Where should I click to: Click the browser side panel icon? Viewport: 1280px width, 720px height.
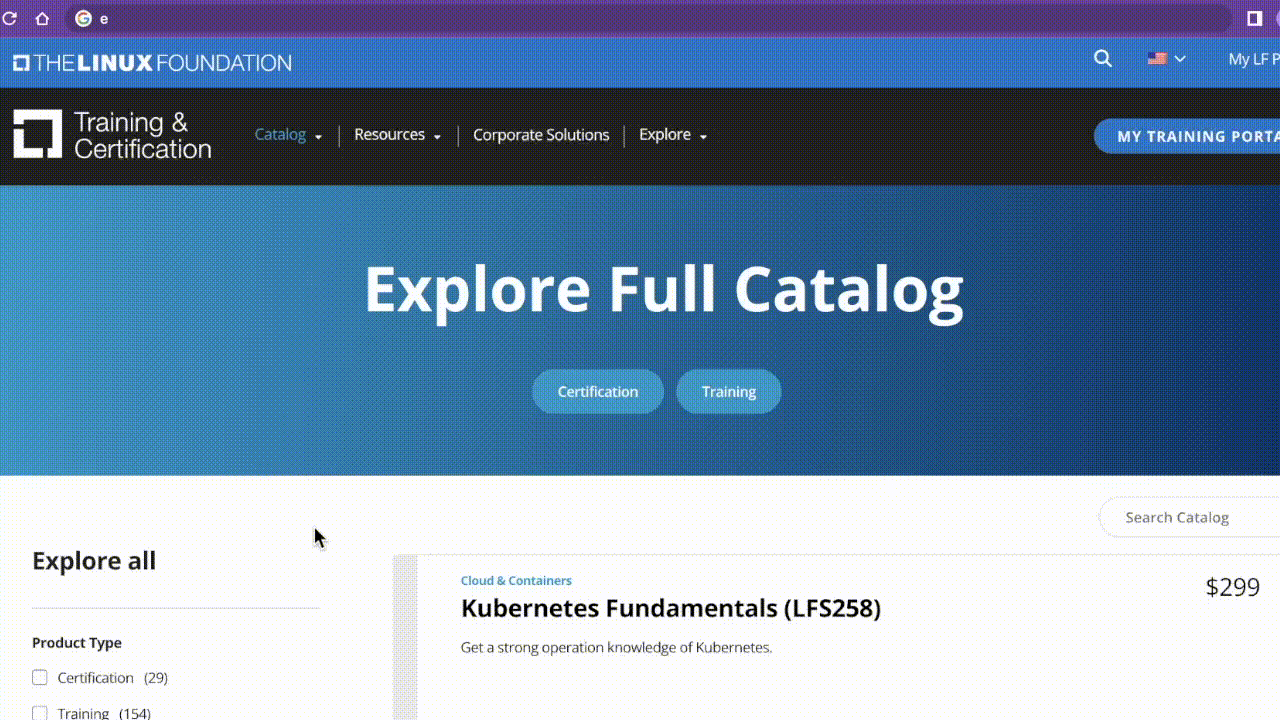1255,18
